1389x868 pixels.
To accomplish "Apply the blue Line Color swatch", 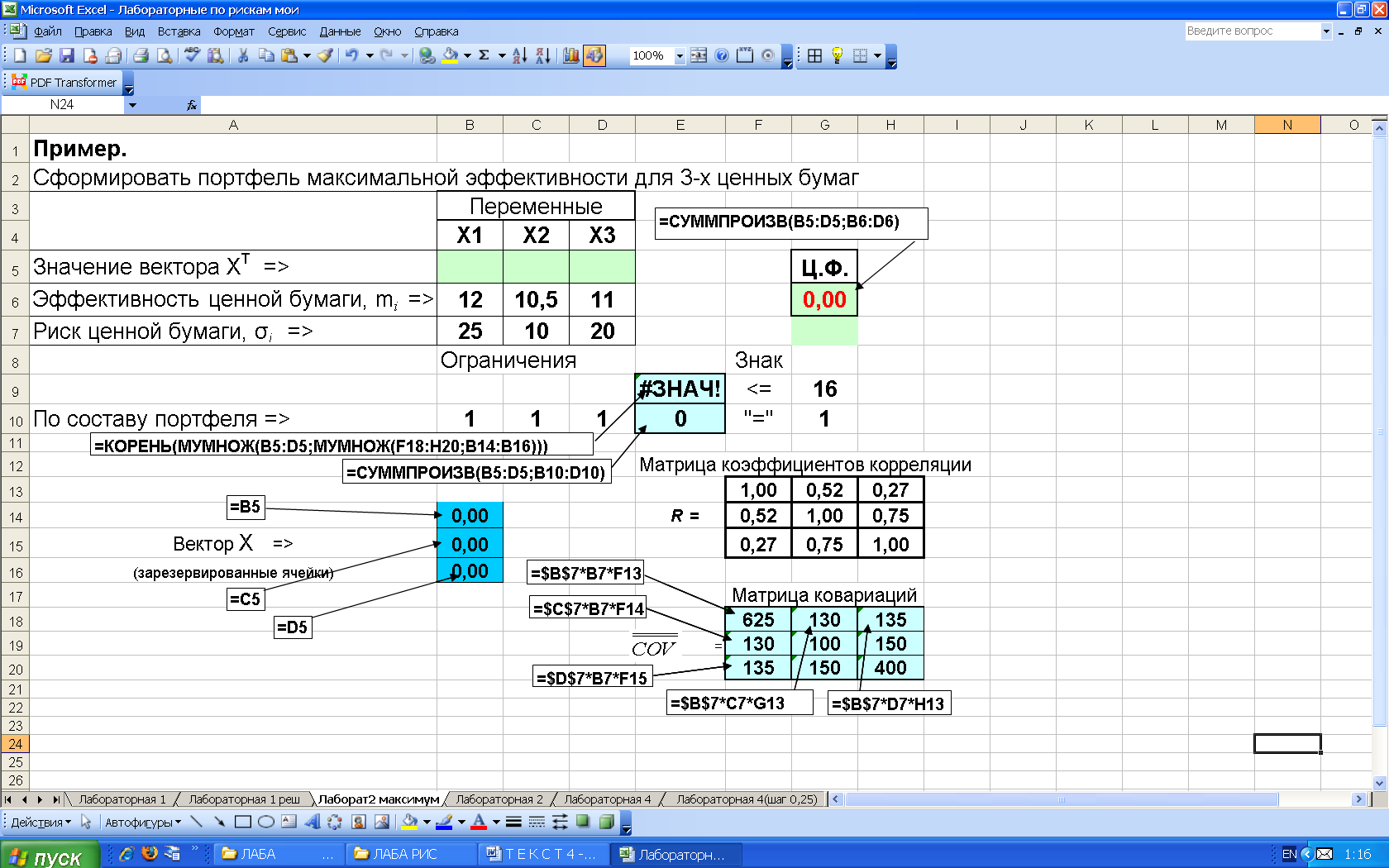I will (444, 822).
